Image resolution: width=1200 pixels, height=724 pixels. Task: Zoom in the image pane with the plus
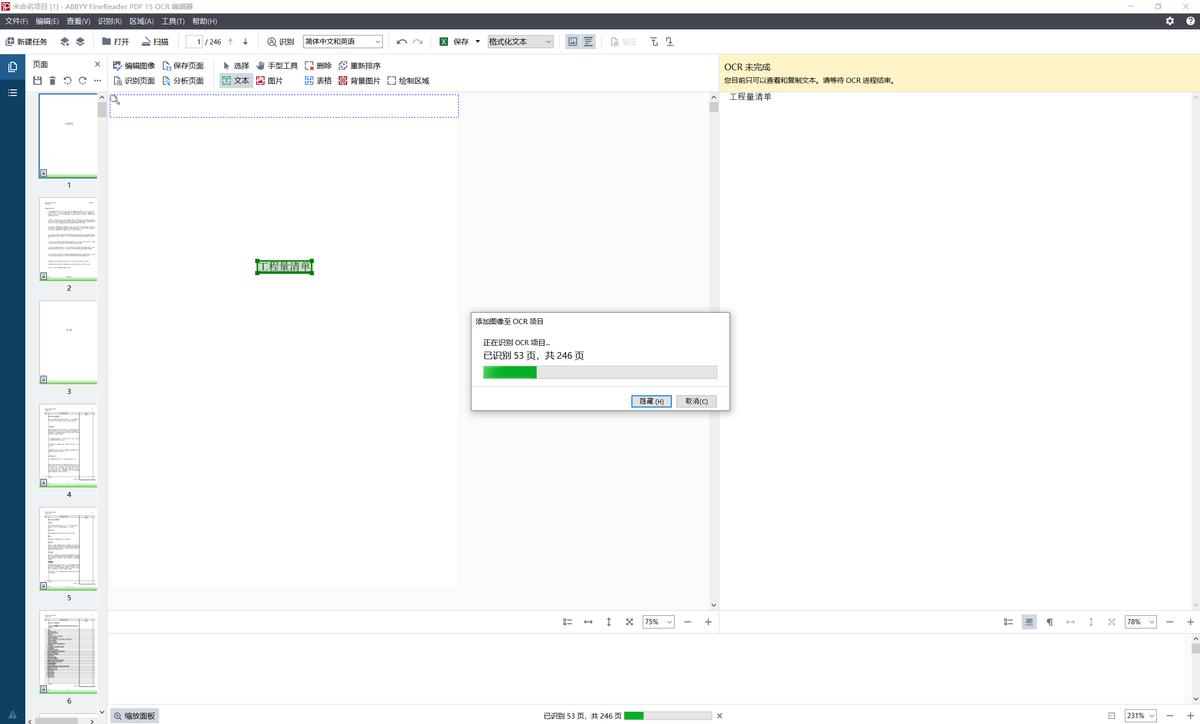click(708, 622)
